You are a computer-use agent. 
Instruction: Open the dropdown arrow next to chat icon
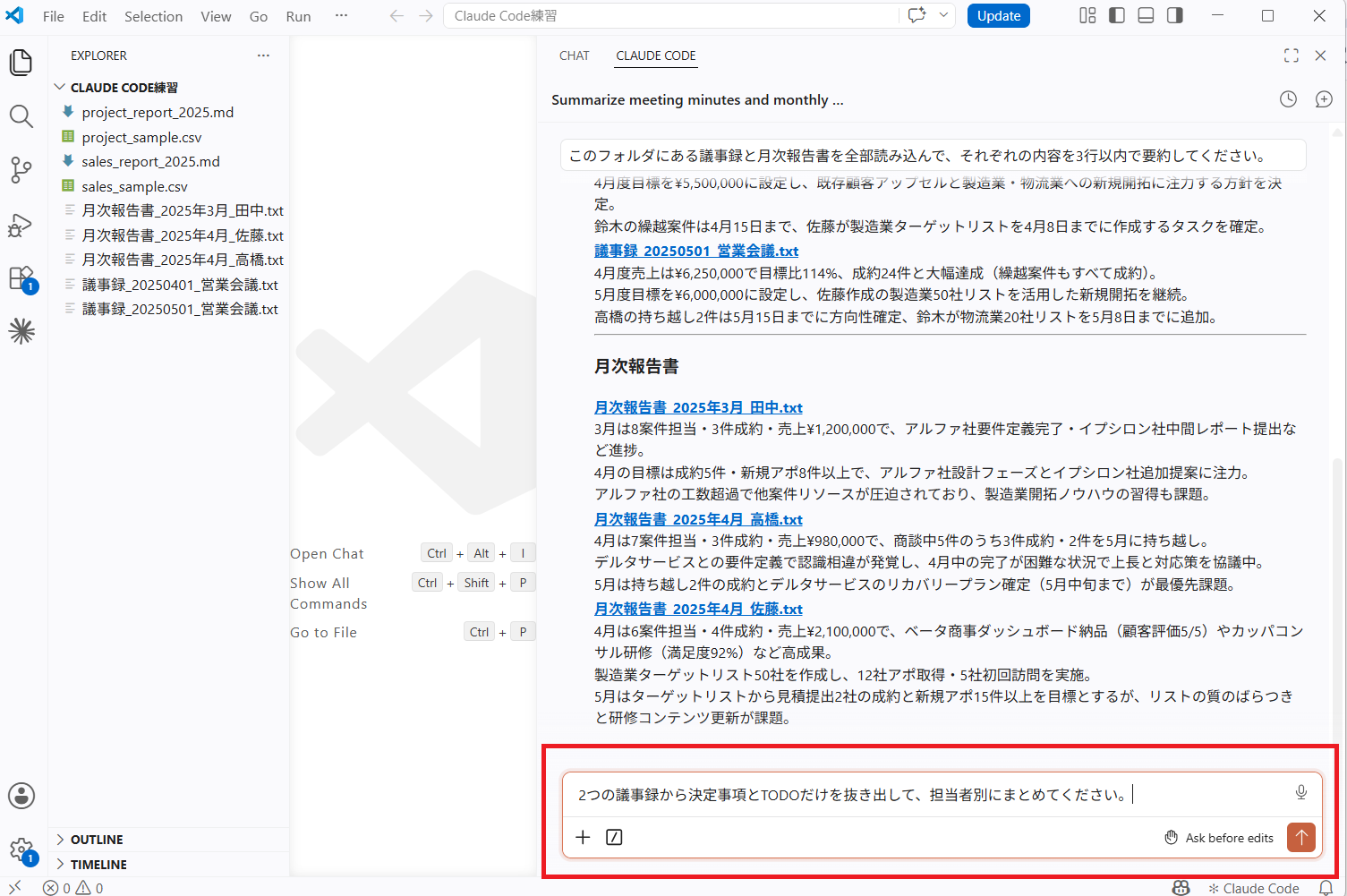(x=943, y=15)
